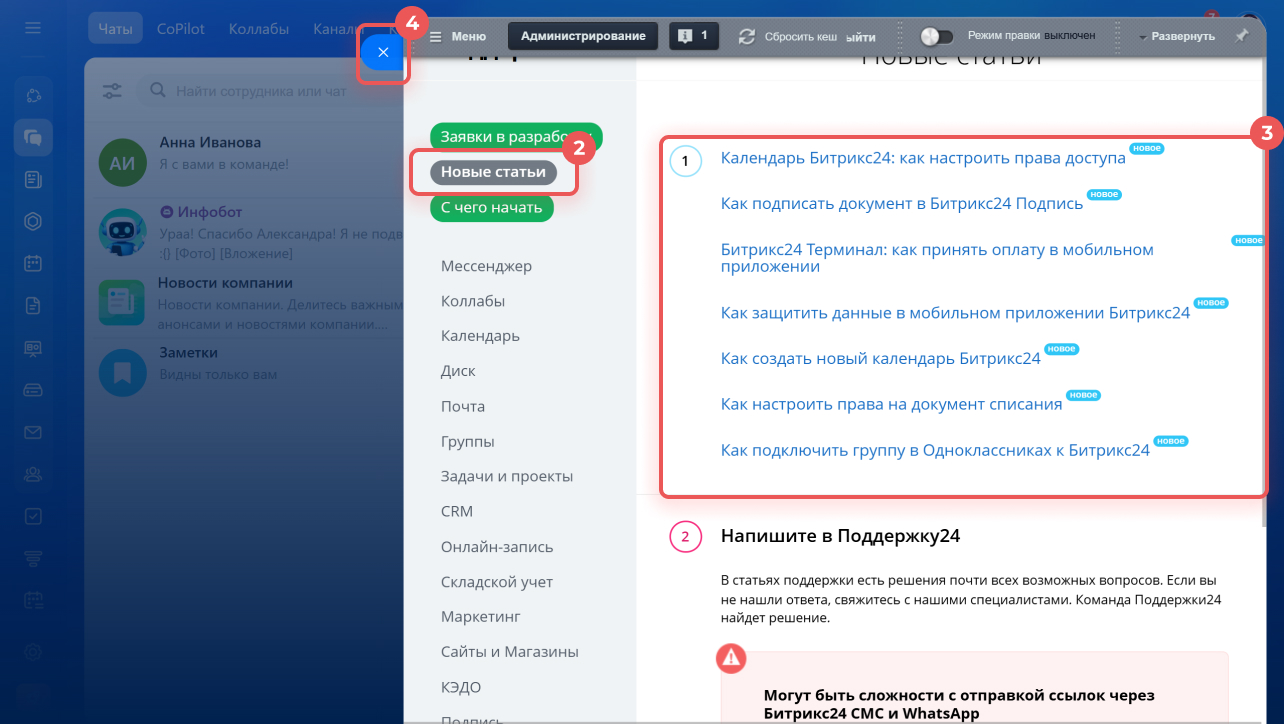1286x724 pixels.
Task: Open the Задачи и проекты help section
Action: (507, 476)
